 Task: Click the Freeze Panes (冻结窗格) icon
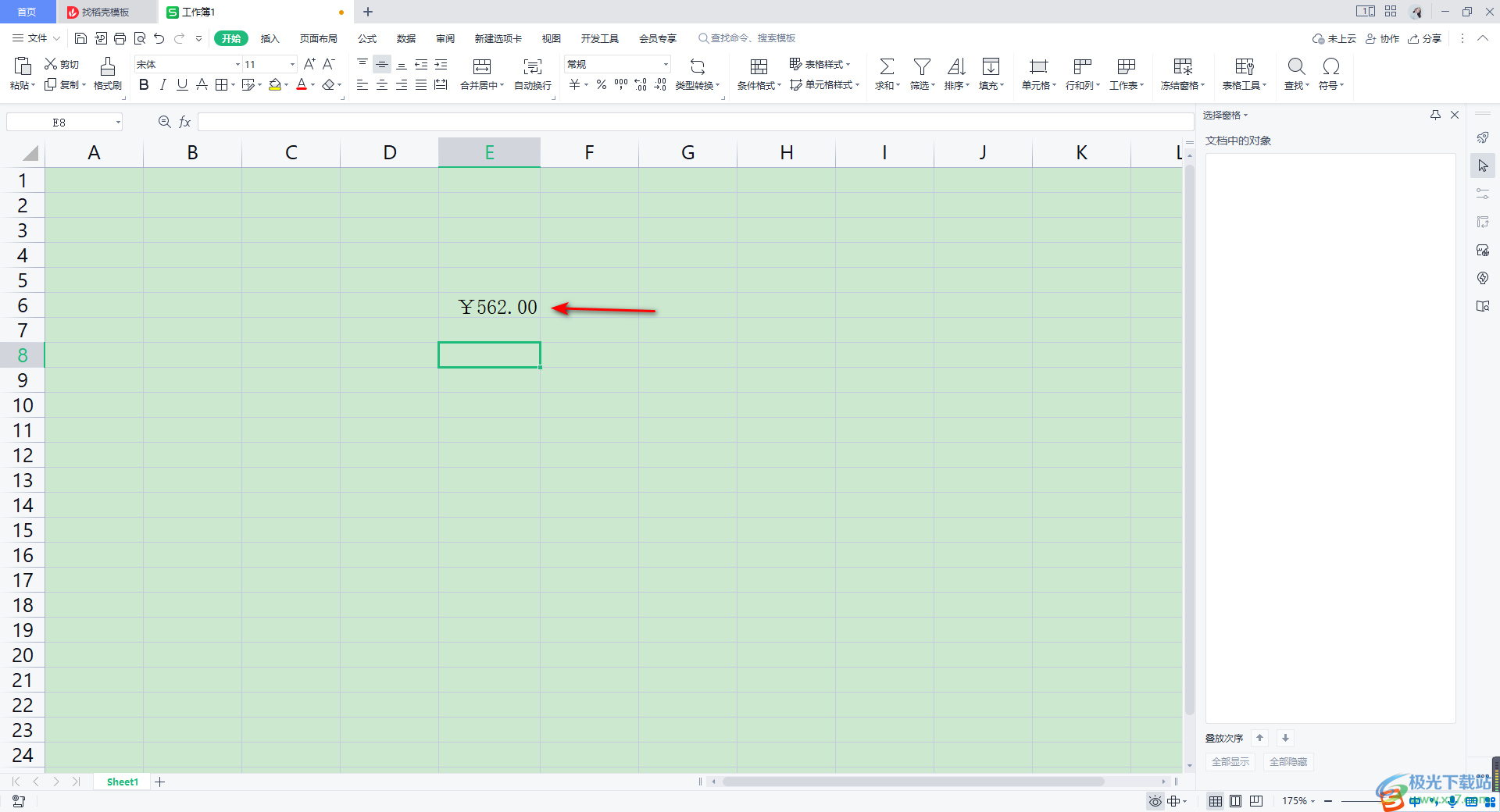[1183, 66]
